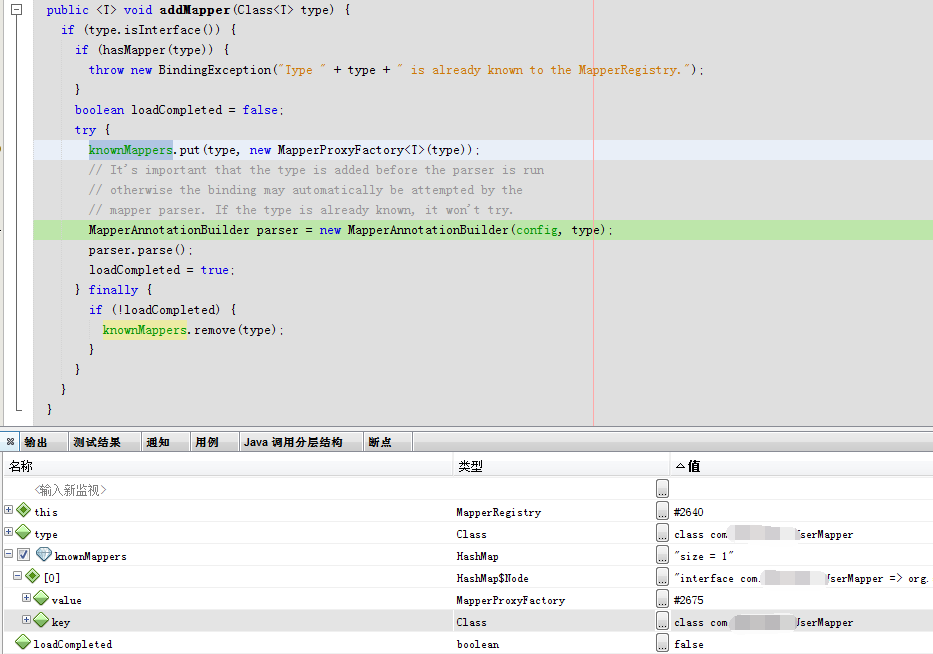Click the green MapperAnnotationBuilder parser line
933x654 pixels.
350,230
